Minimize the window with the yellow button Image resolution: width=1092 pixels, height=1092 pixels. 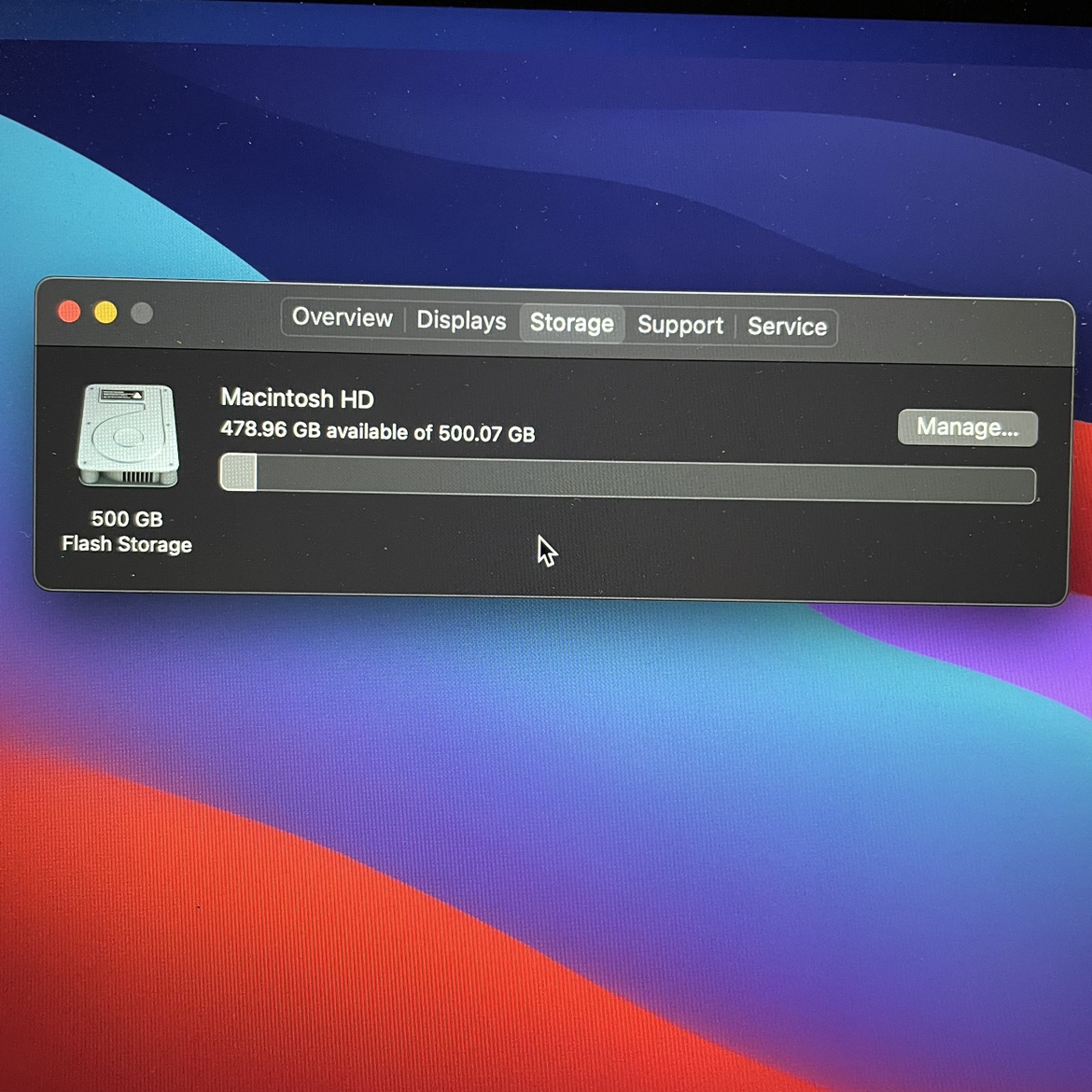click(105, 313)
